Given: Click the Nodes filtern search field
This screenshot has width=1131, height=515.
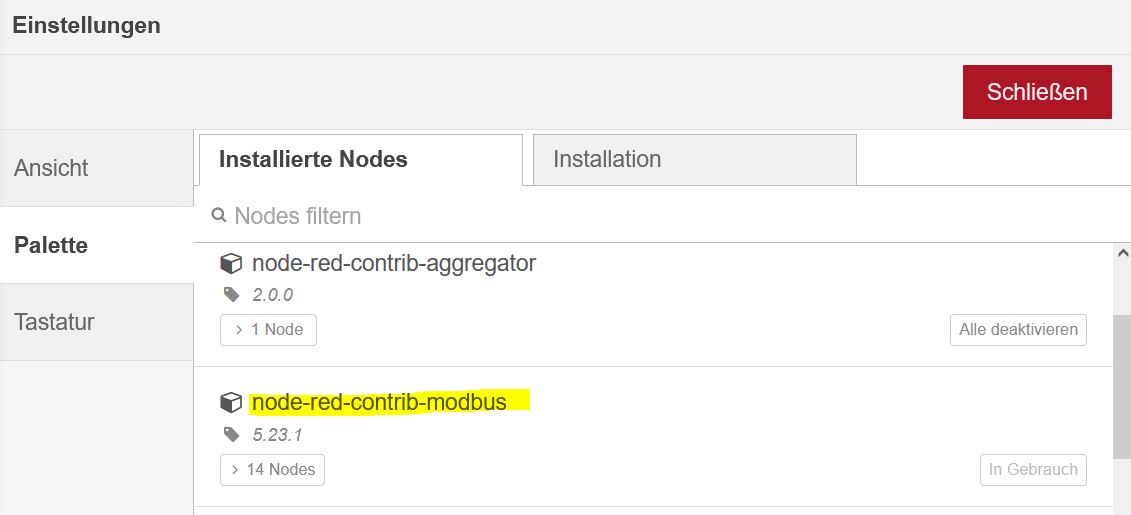Looking at the screenshot, I should click(x=662, y=215).
